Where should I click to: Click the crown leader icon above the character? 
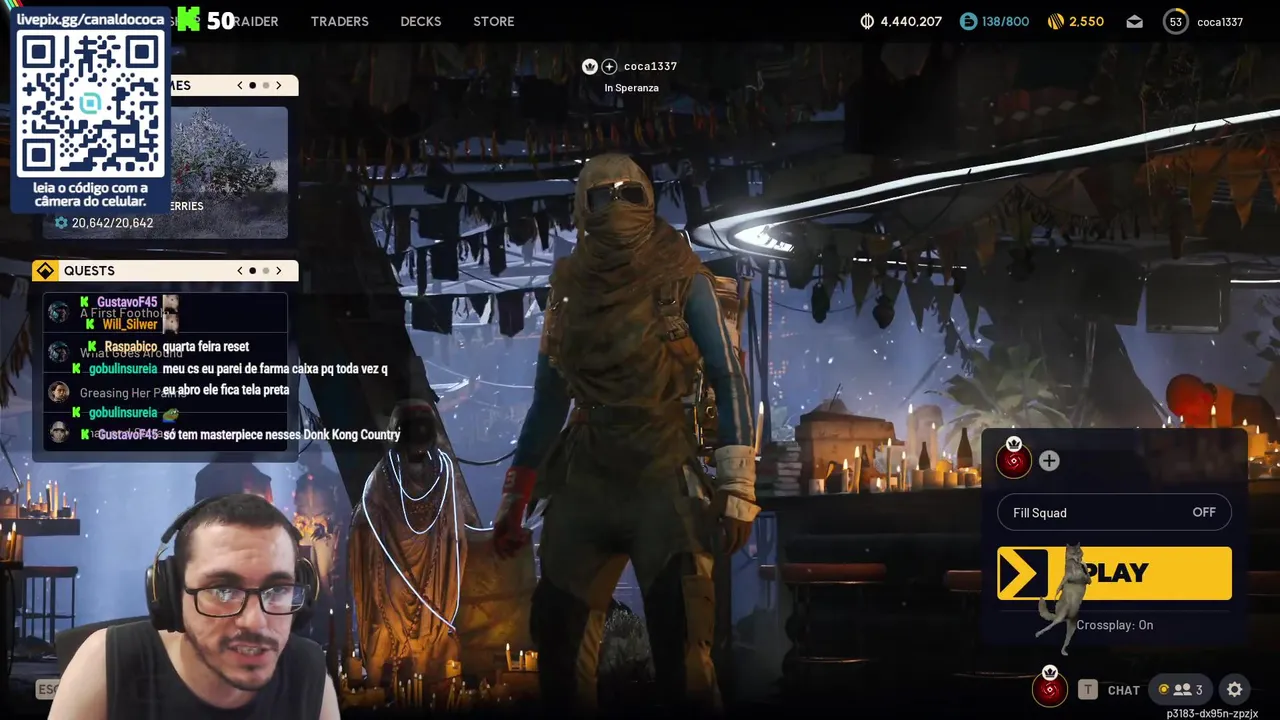coord(590,66)
